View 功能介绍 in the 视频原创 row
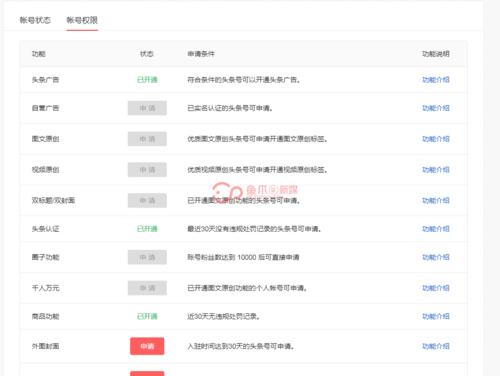500x376 pixels. coord(436,170)
